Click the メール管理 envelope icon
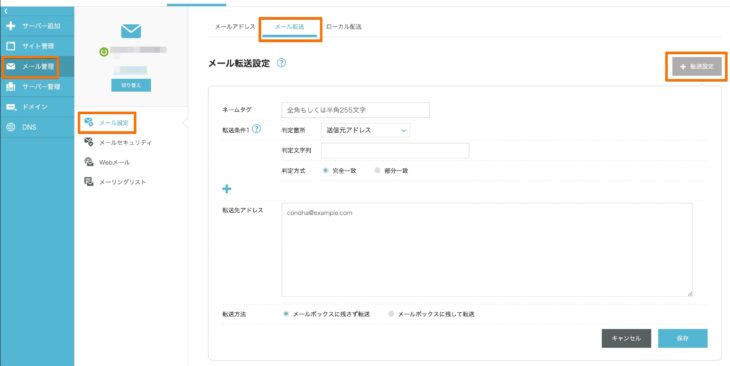Viewport: 730px width, 366px height. pos(11,67)
